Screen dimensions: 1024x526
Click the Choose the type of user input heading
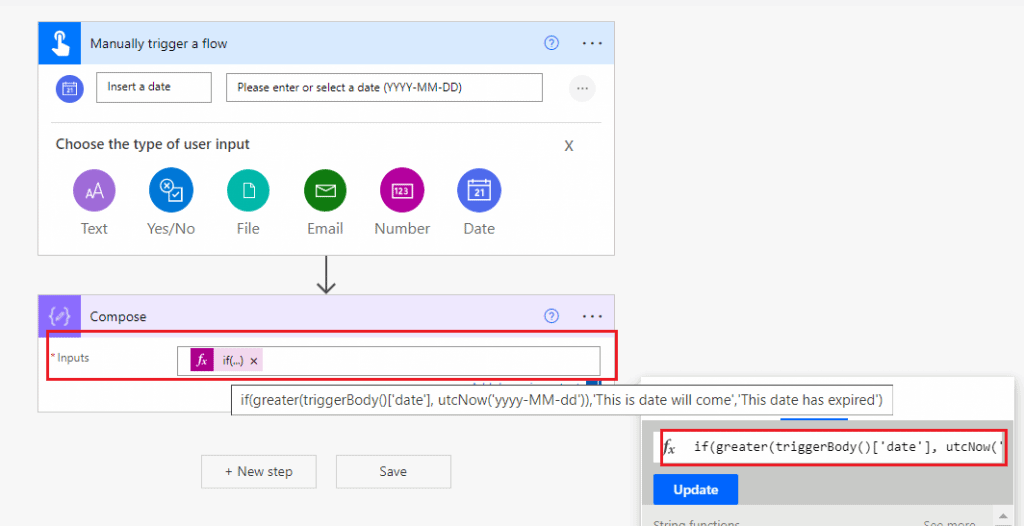153,144
